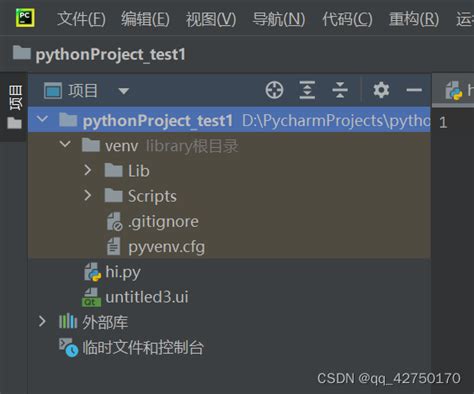Select pythonProject_test1 root folder row
Viewport: 474px width, 394px height.
[x=229, y=120]
